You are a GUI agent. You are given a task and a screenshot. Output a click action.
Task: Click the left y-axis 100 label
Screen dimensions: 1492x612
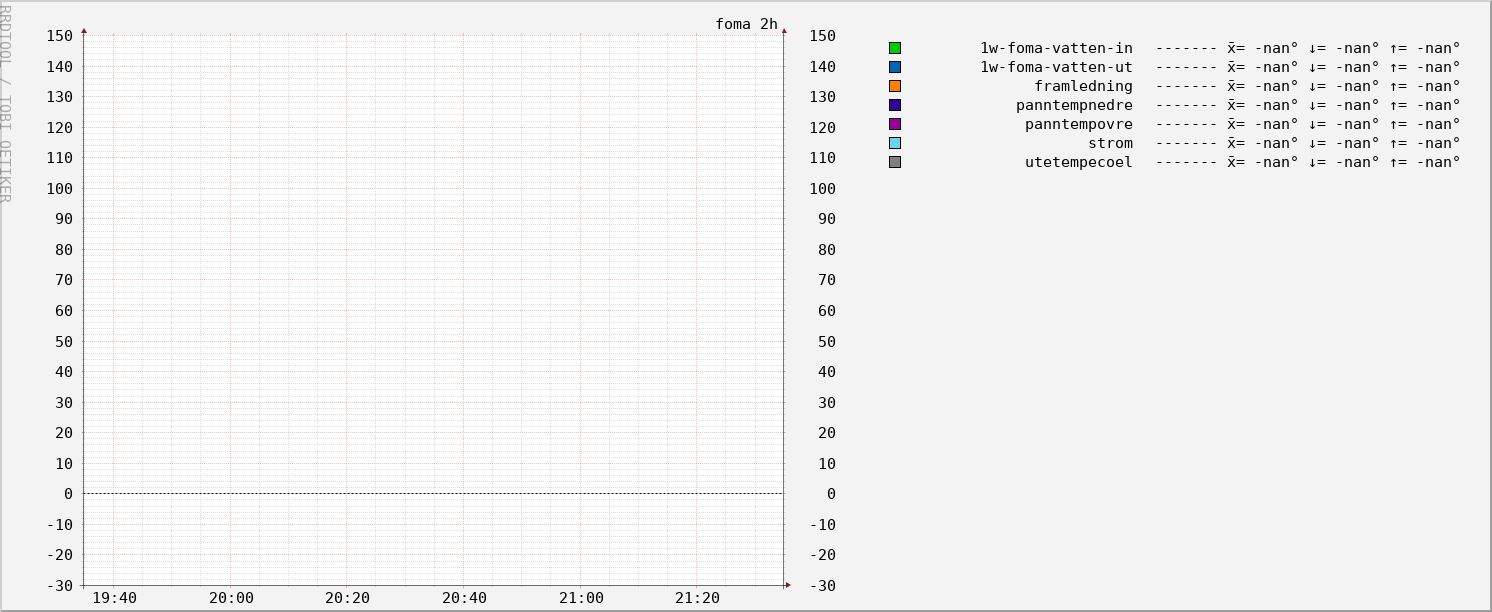pos(59,189)
